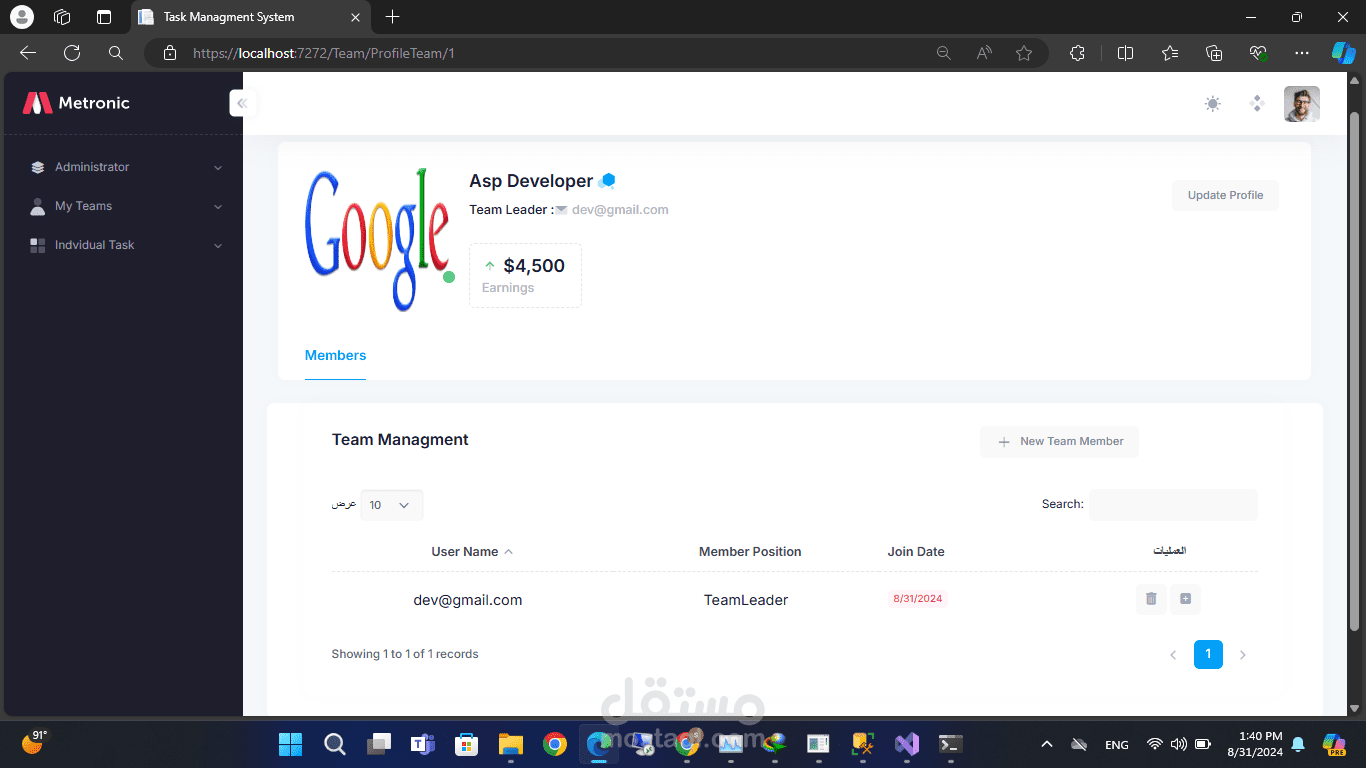Reload the page with the refresh icon

72,53
